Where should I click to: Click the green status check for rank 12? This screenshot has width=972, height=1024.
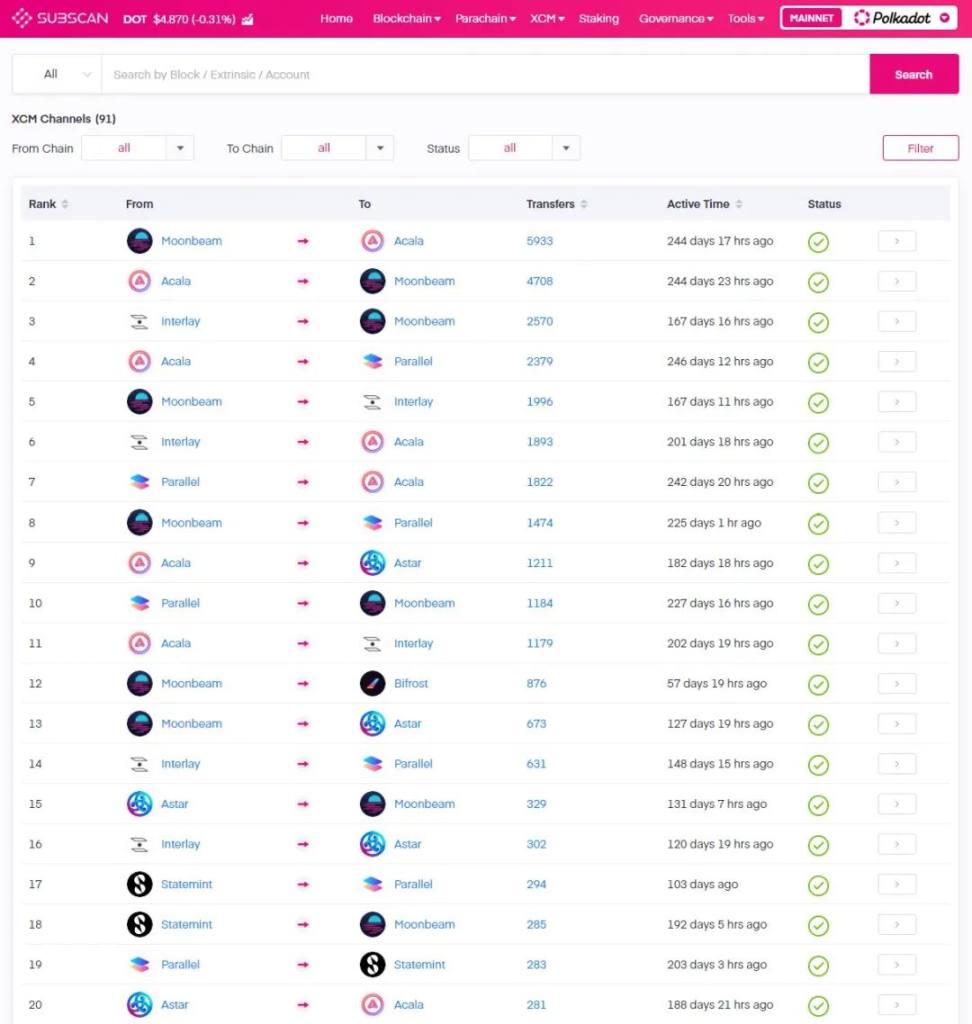pos(818,685)
